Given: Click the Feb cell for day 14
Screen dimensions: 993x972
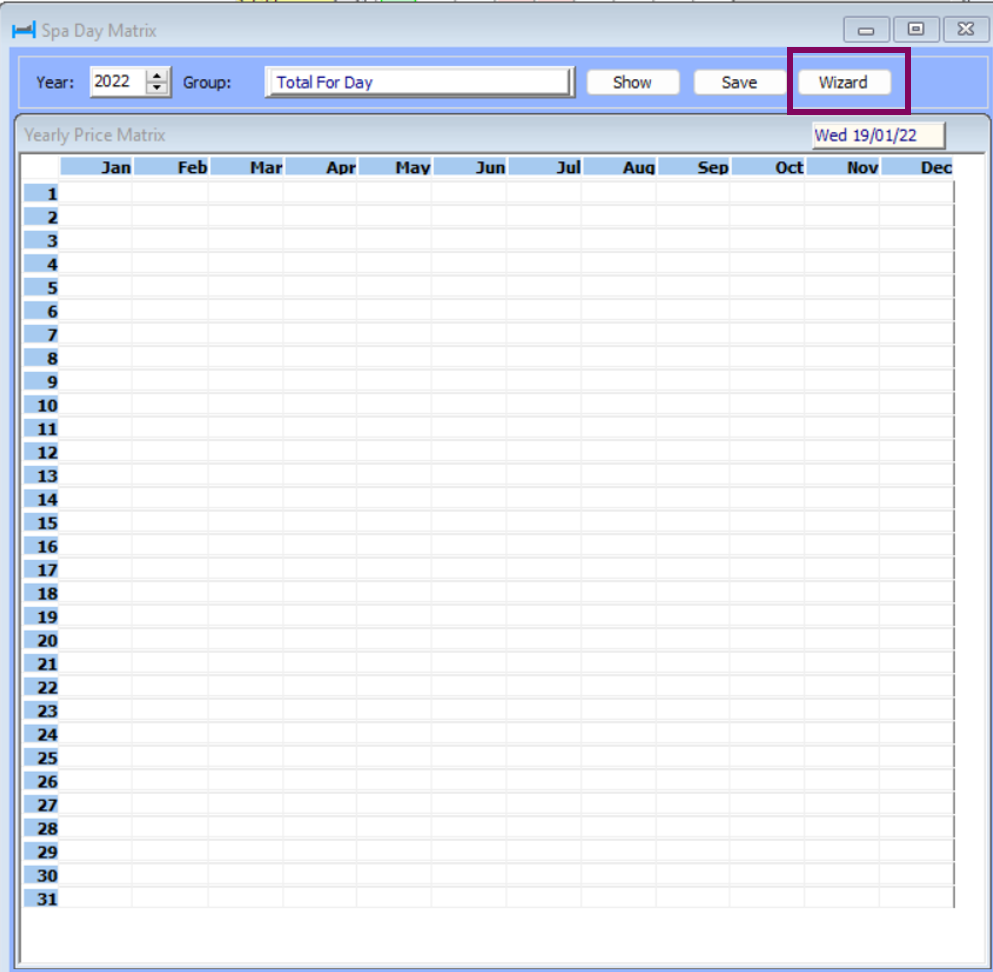Looking at the screenshot, I should click(171, 500).
